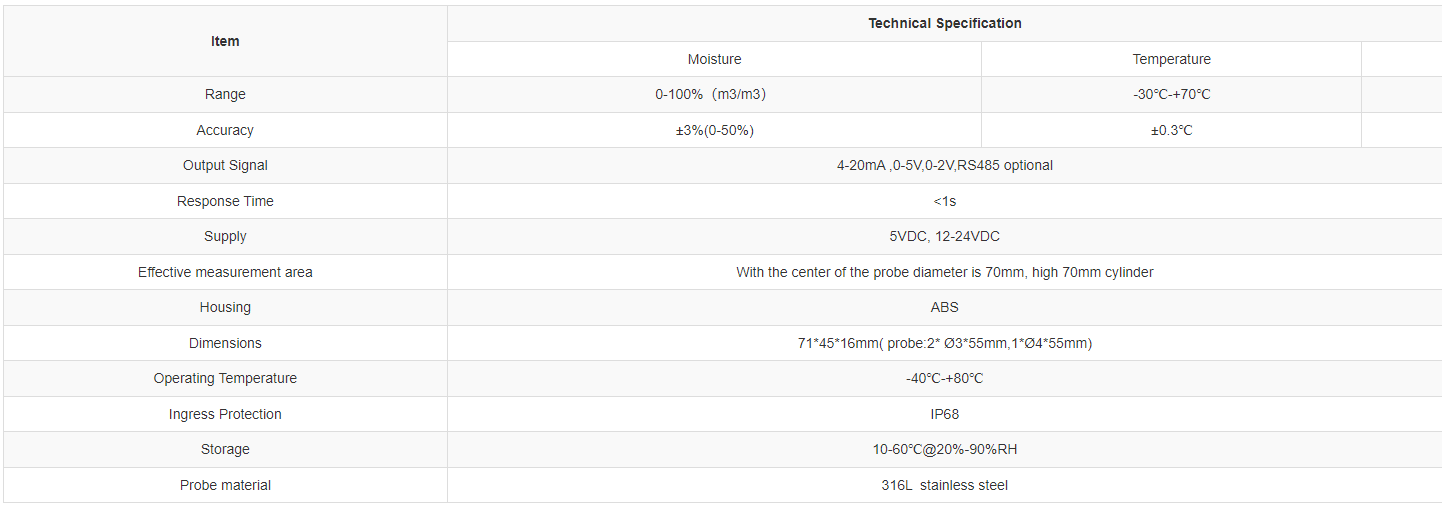Select the "4-20mA, 0-5V, 0-2V, RS485 optional" text
Screen dimensions: 1447x507
tap(944, 165)
